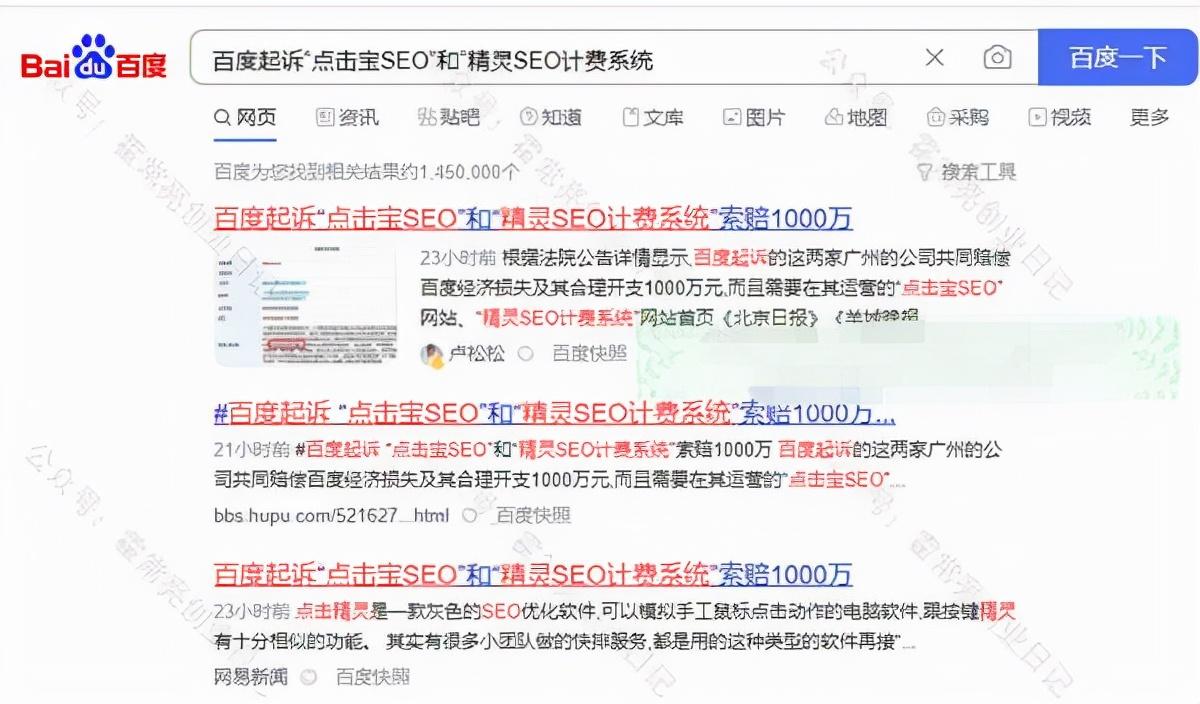
Task: Click the circle icon after bbs.hupu.com link
Action: [x=470, y=516]
